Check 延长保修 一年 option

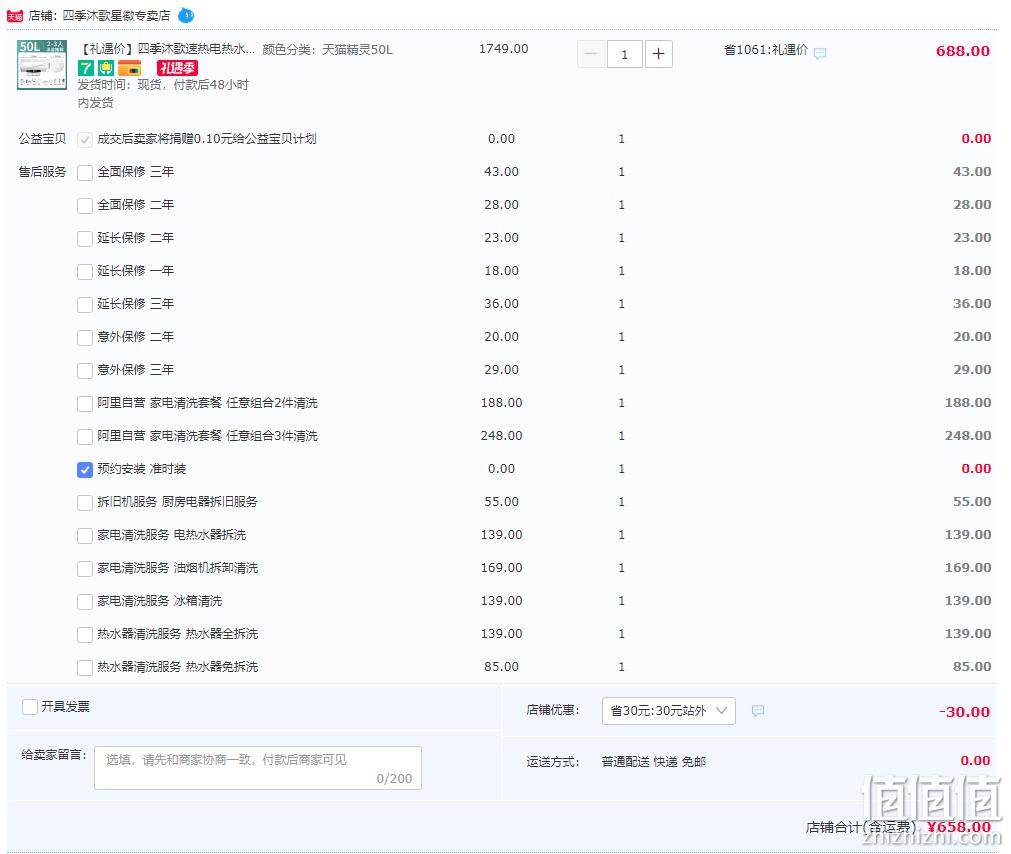pyautogui.click(x=84, y=271)
